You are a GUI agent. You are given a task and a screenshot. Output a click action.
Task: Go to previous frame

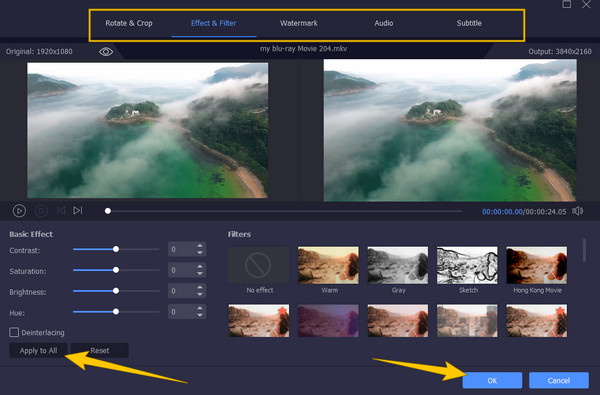click(61, 211)
